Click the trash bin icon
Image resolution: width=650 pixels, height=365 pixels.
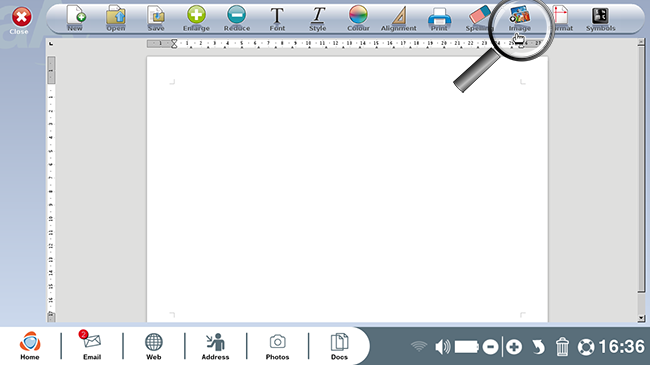tap(562, 347)
